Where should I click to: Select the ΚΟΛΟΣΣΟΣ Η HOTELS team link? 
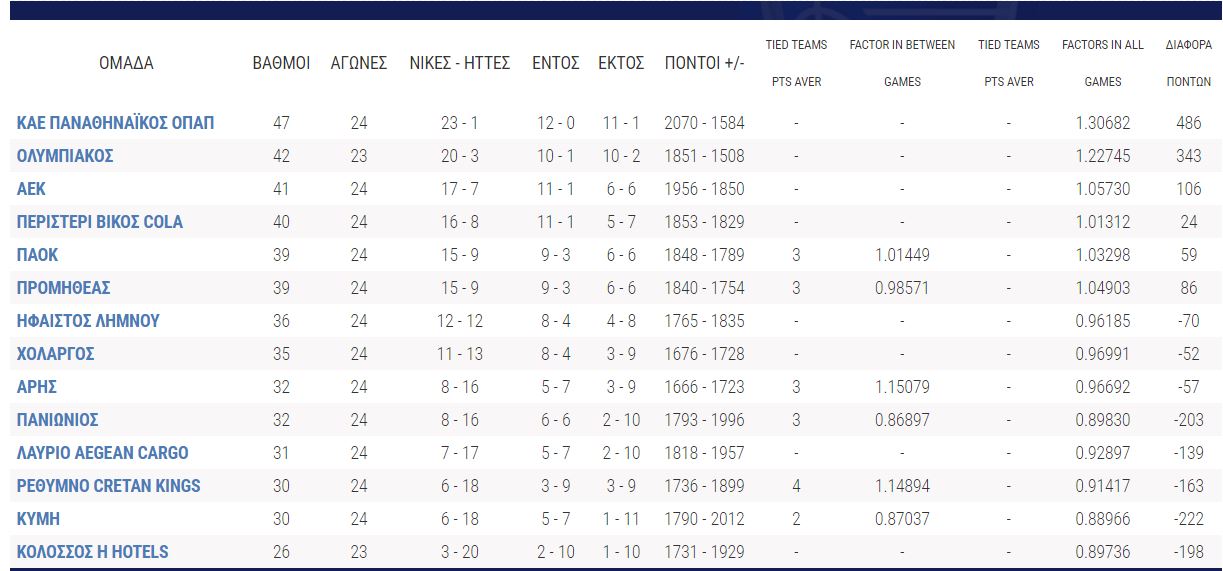coord(93,552)
